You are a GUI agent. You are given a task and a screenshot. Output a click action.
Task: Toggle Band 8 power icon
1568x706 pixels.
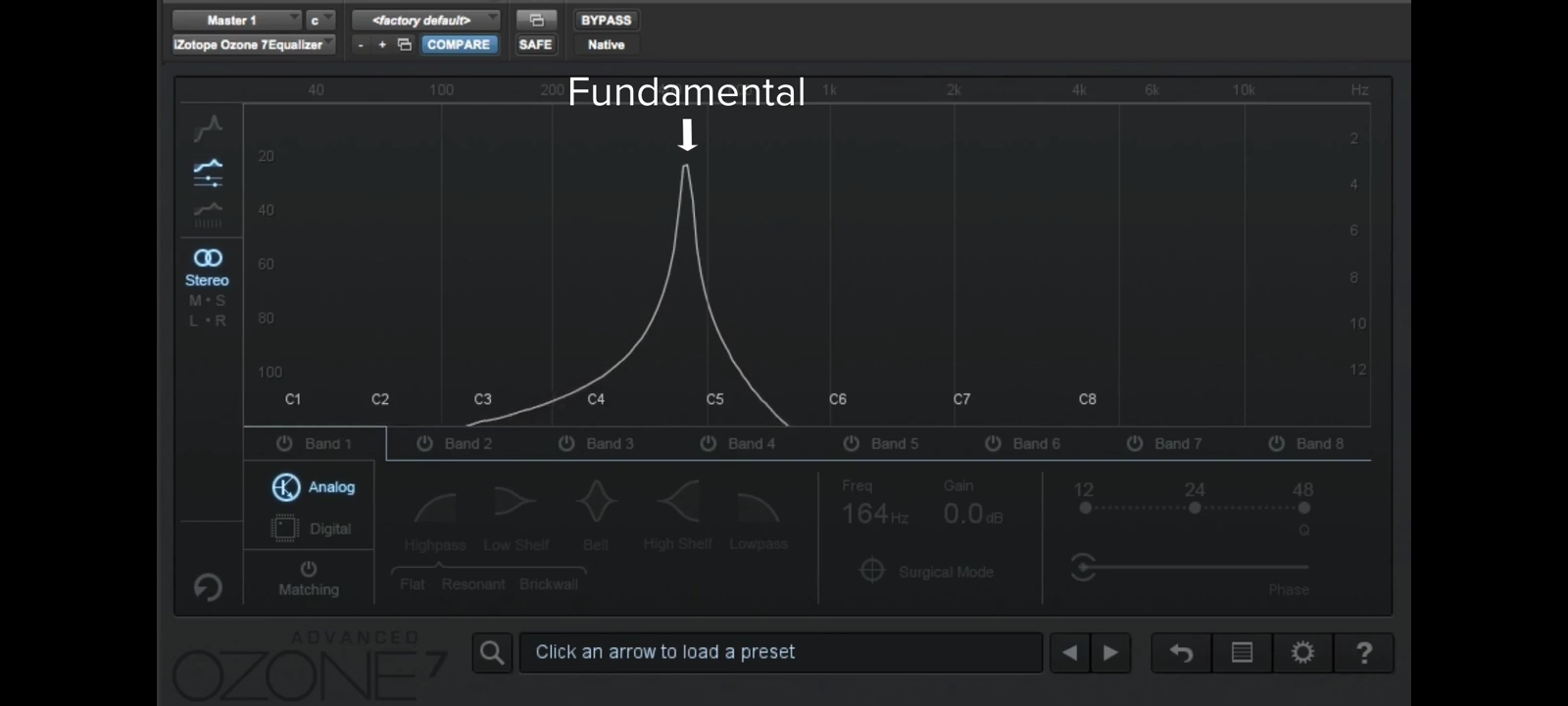tap(1276, 443)
